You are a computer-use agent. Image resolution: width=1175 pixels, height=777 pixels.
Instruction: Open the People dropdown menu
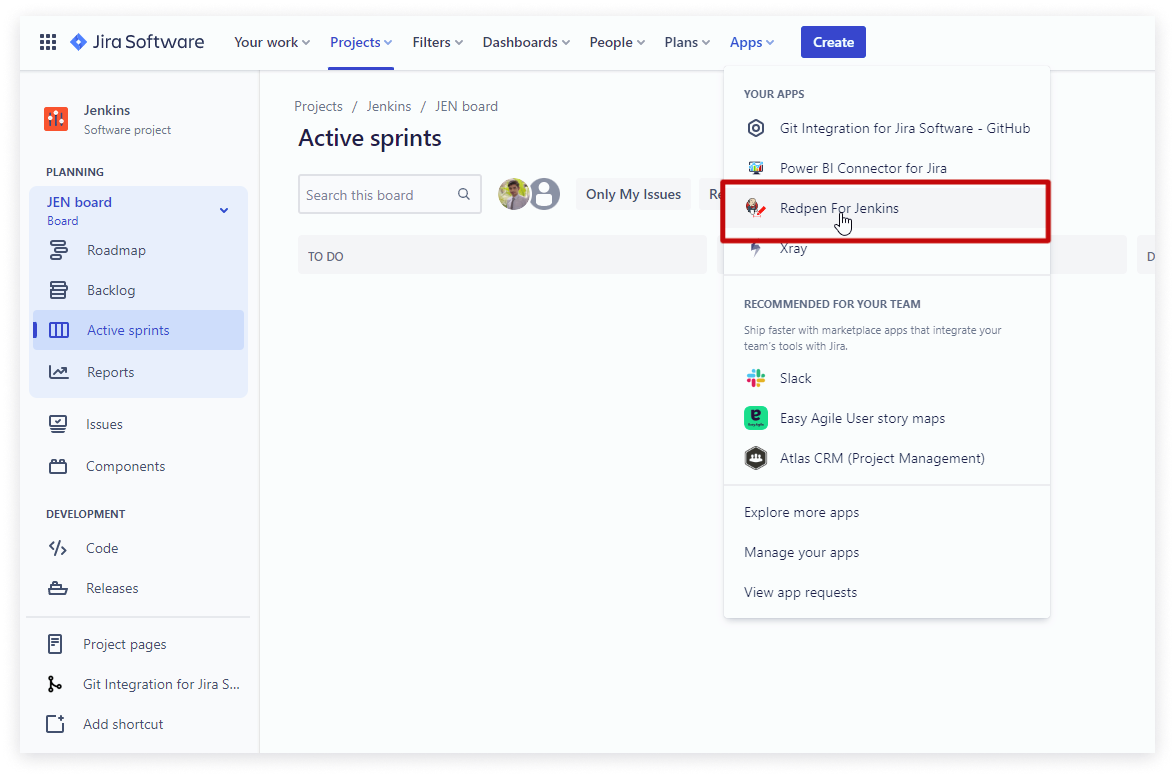[x=617, y=43]
